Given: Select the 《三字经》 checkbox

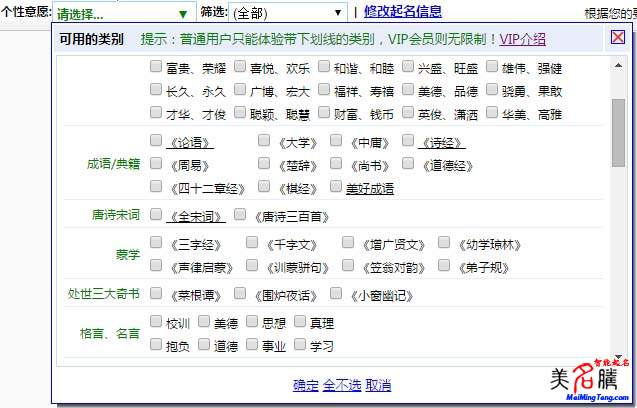Looking at the screenshot, I should [x=156, y=243].
